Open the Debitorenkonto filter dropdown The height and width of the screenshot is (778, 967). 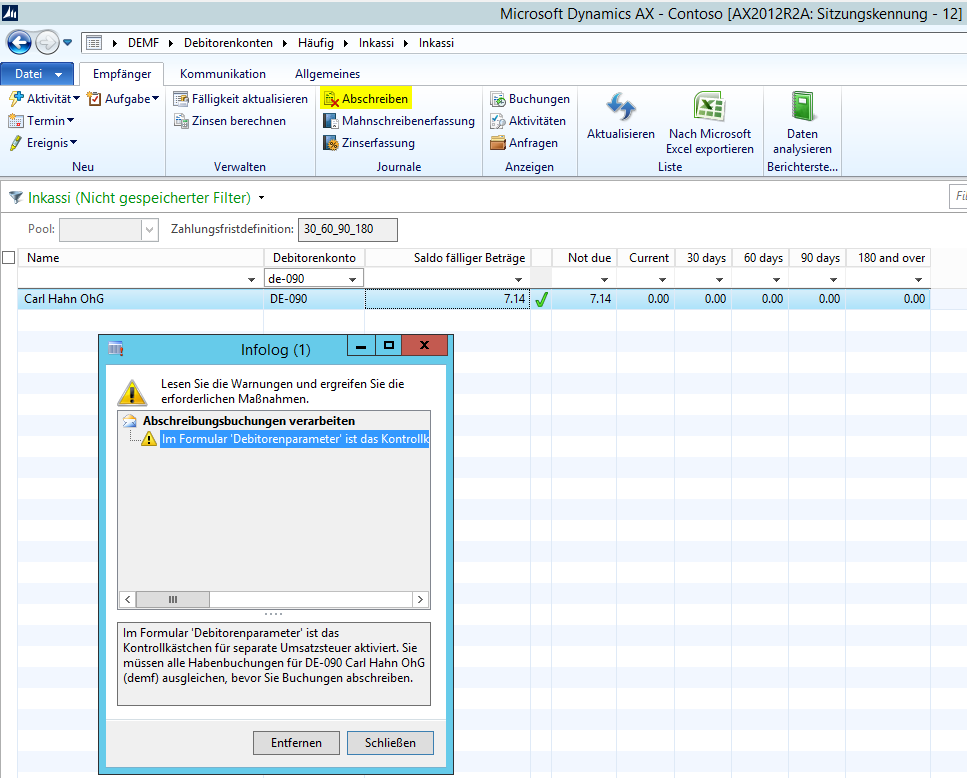[354, 279]
